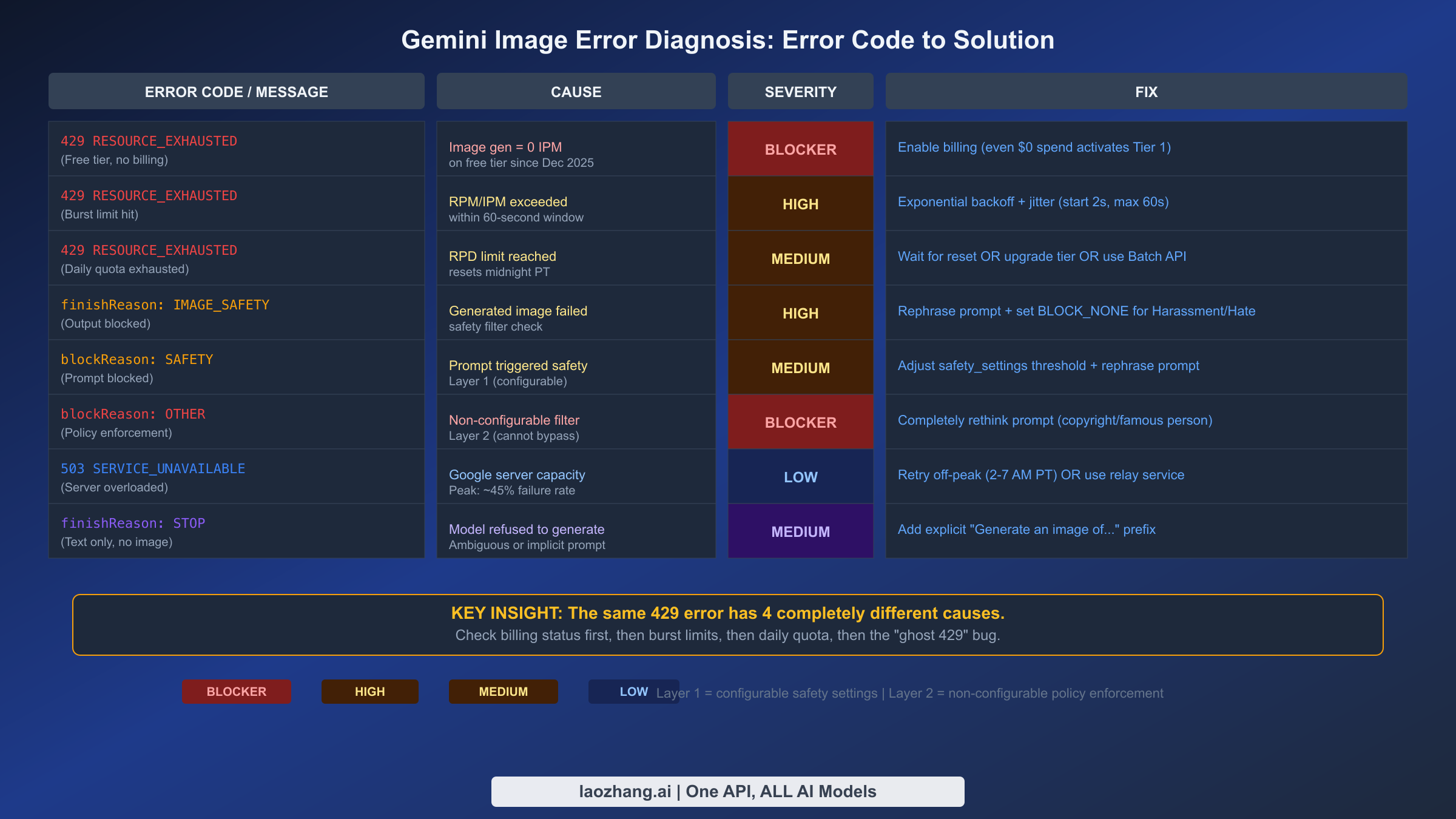The height and width of the screenshot is (819, 1456).
Task: Click the blockReason OTHER policy enforcement cell
Action: click(x=236, y=422)
